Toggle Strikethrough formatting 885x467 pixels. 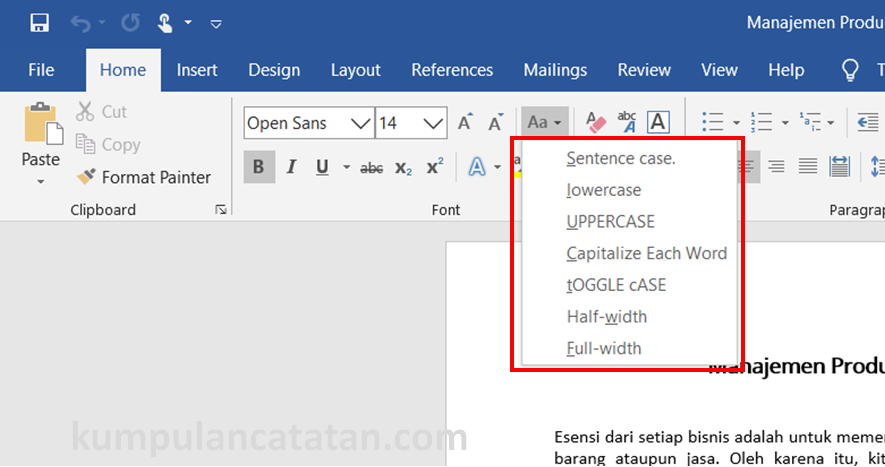371,168
